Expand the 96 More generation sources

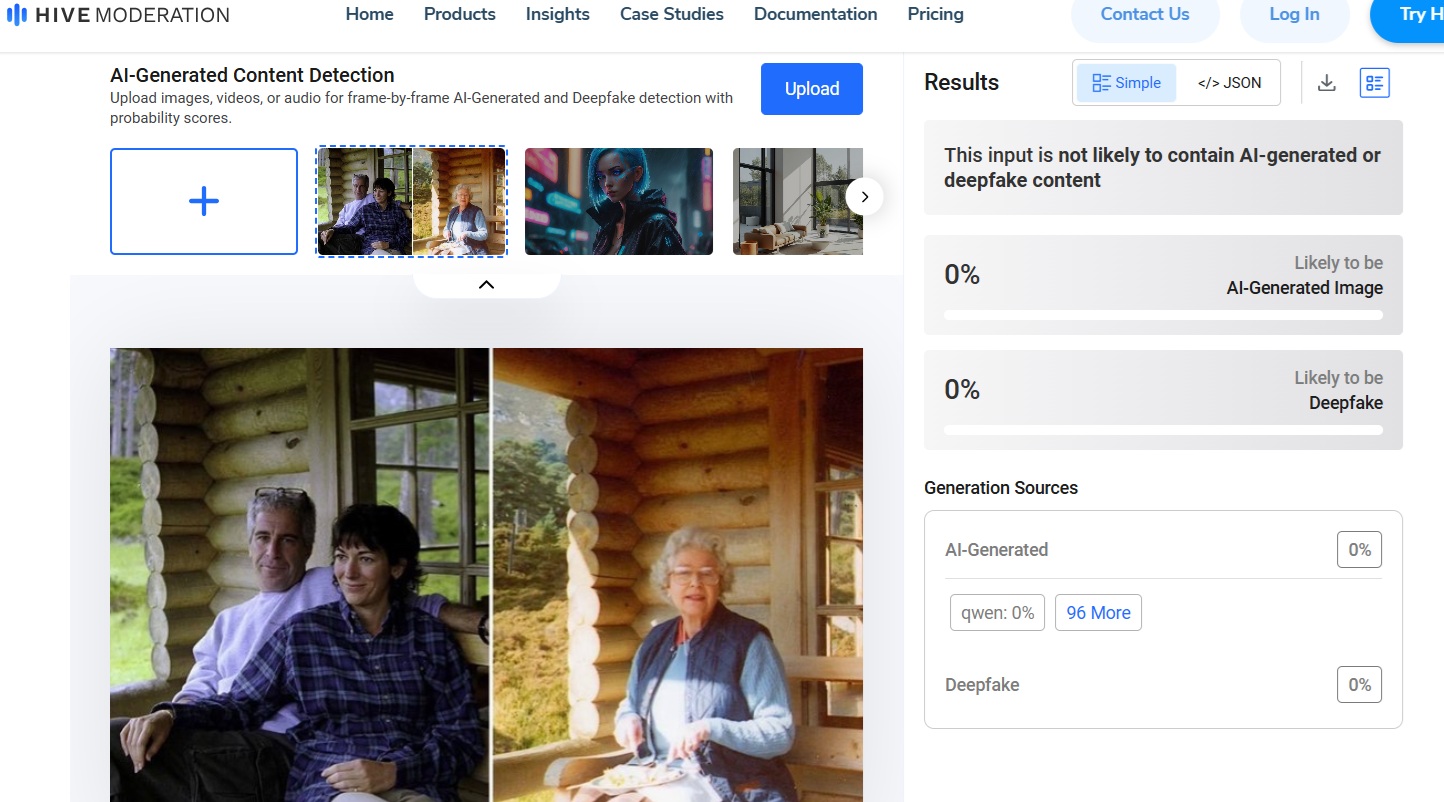(x=1098, y=613)
